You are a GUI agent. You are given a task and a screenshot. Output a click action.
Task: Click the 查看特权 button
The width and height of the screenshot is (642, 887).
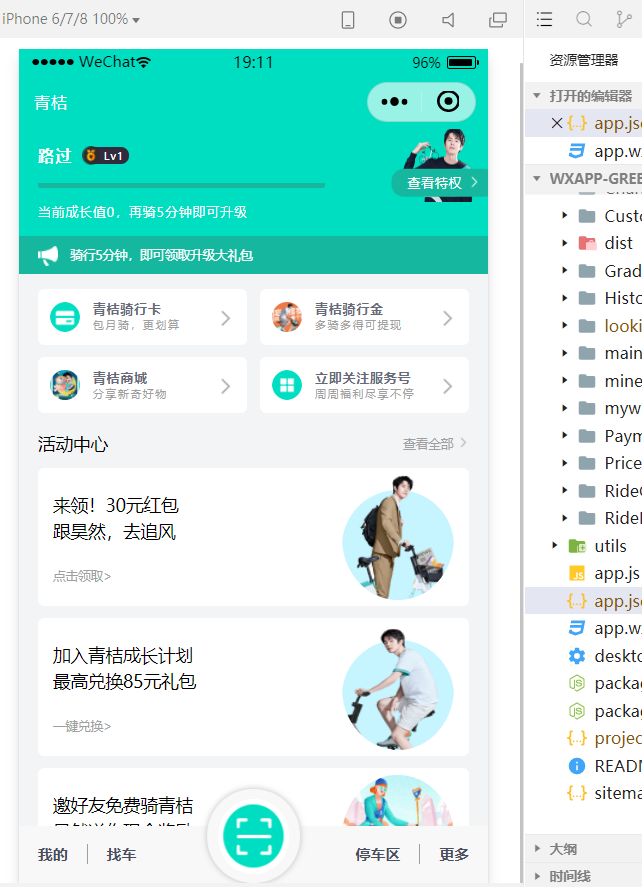(x=440, y=183)
